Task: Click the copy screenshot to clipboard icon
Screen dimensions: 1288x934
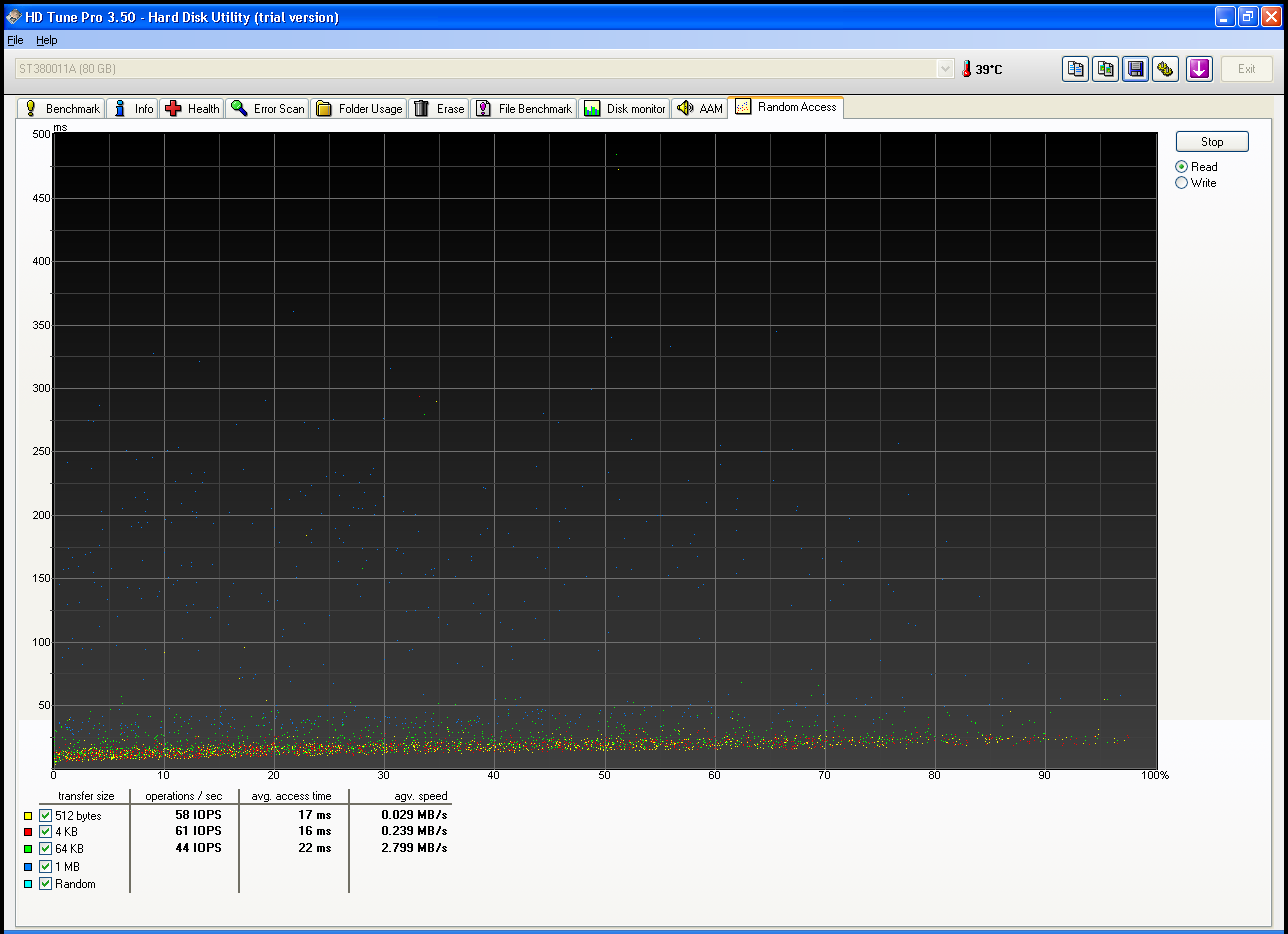Action: click(x=1105, y=69)
